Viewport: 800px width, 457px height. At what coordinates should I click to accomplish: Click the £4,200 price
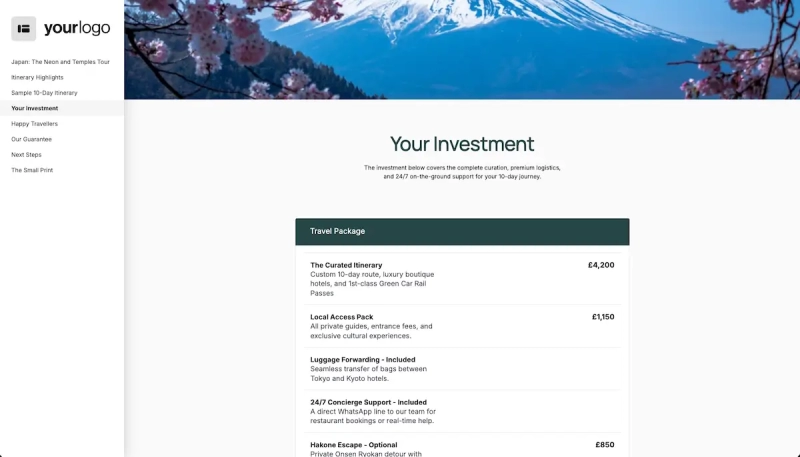tap(601, 265)
